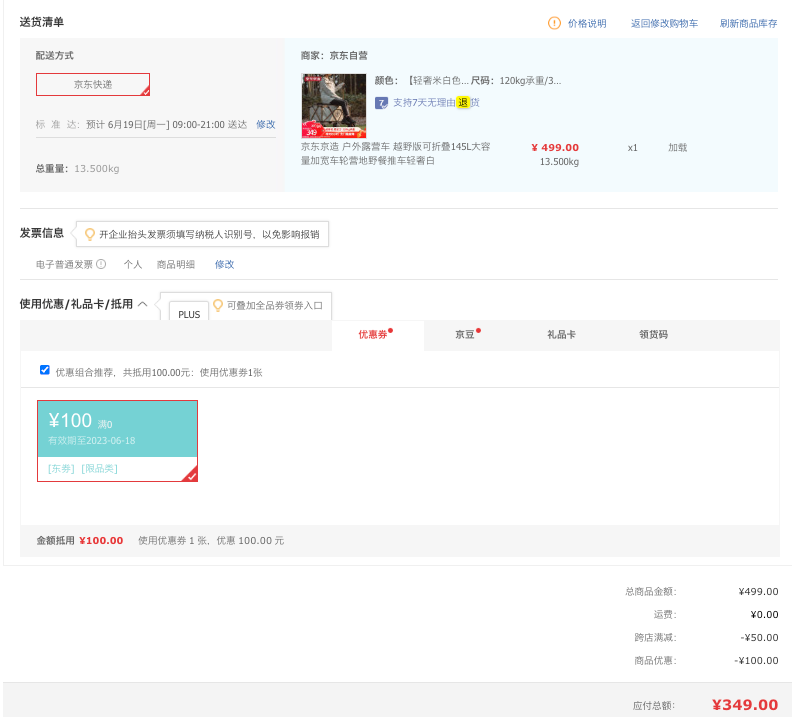Screen dimensions: 792x717
Task: Open product title 京东京造 户外露营车
Action: [395, 153]
